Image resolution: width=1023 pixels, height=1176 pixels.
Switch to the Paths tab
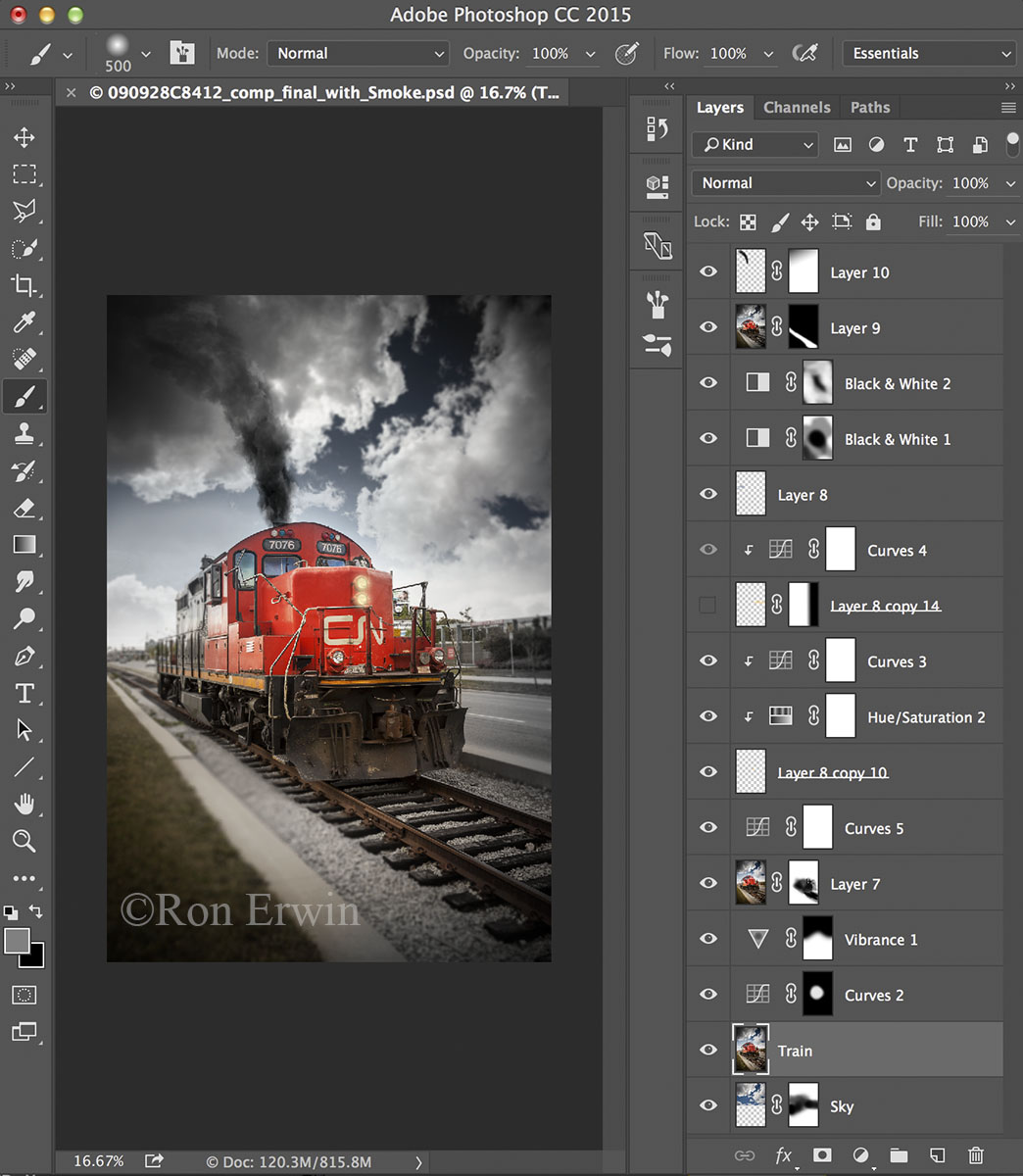[870, 108]
